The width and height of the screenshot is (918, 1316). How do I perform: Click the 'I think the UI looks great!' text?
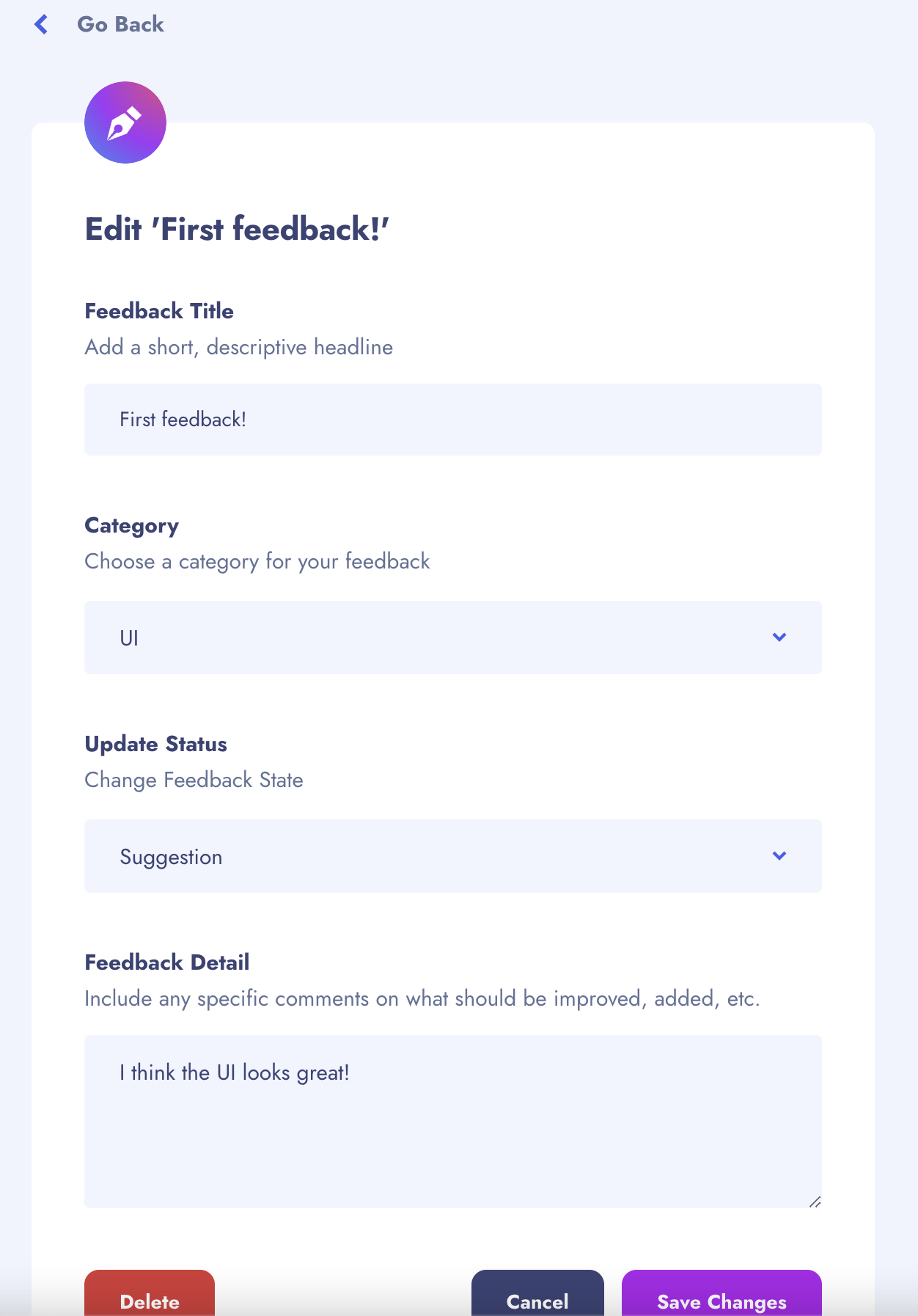coord(235,1072)
